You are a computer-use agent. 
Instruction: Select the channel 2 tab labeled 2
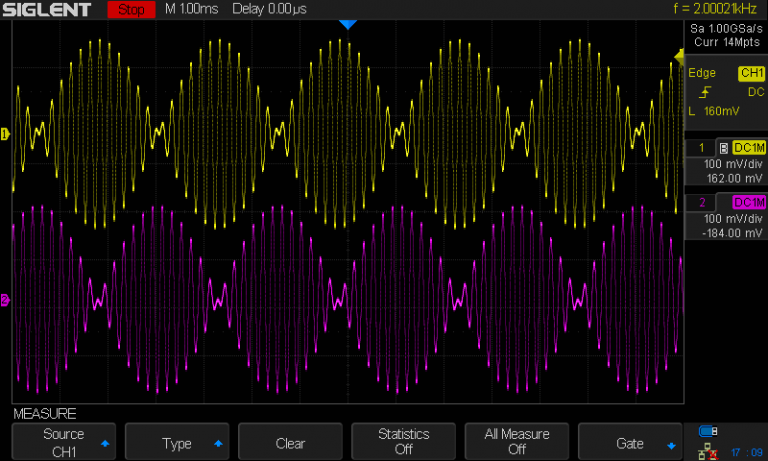702,203
